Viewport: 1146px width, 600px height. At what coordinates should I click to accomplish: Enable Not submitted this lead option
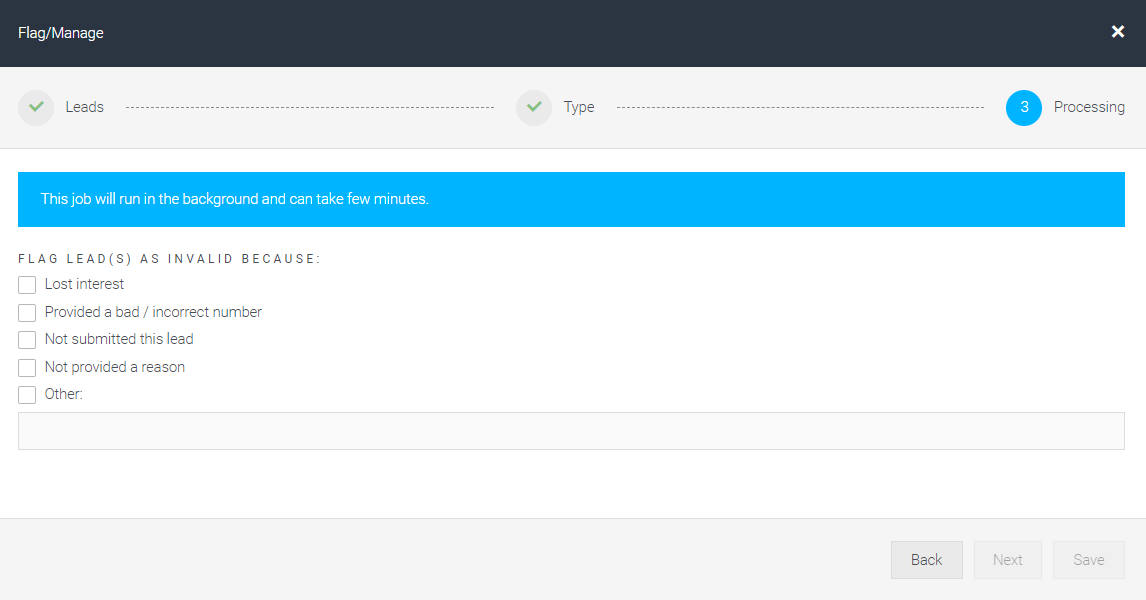tap(27, 340)
